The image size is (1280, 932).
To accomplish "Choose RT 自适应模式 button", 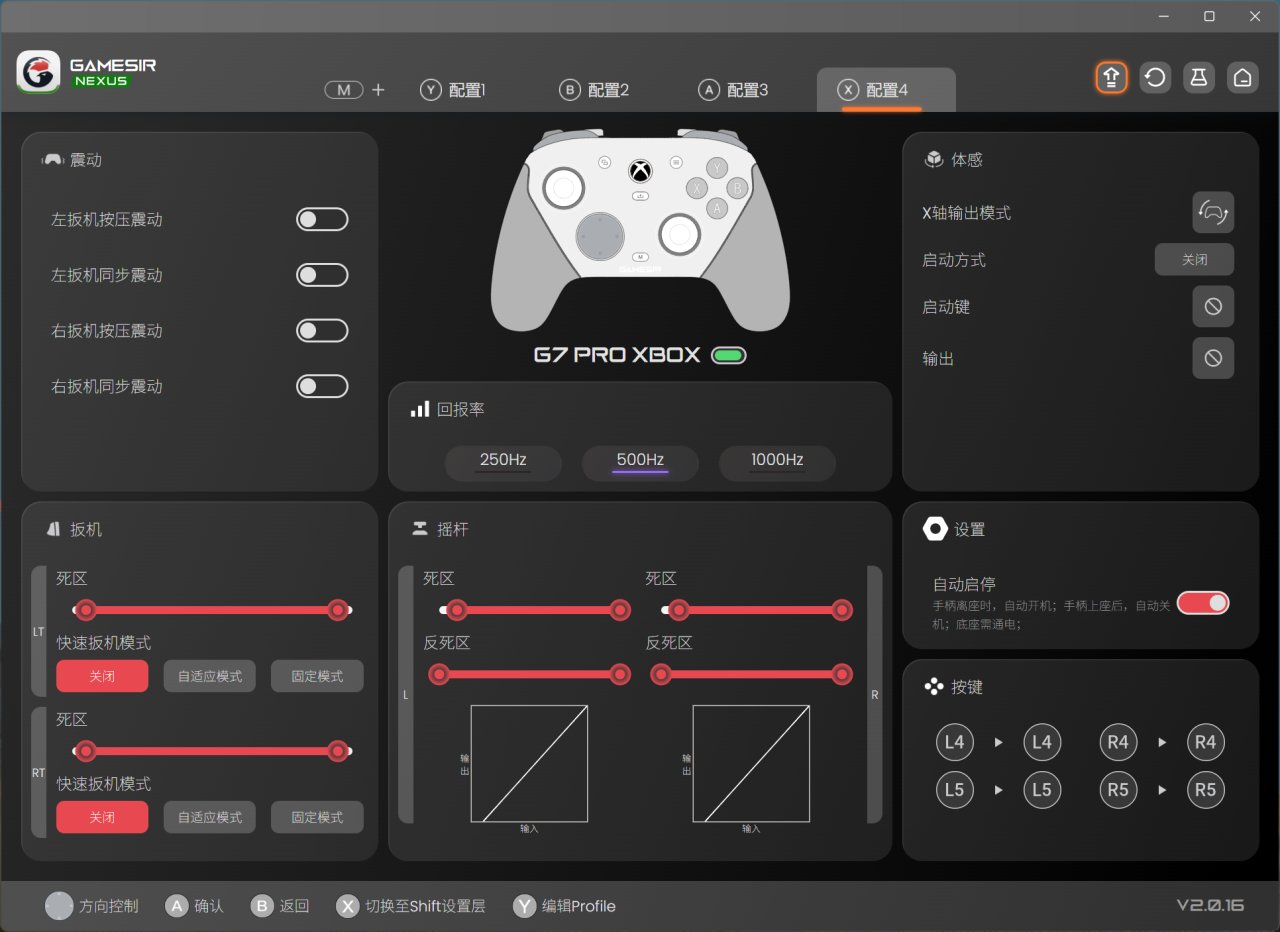I will [x=210, y=817].
